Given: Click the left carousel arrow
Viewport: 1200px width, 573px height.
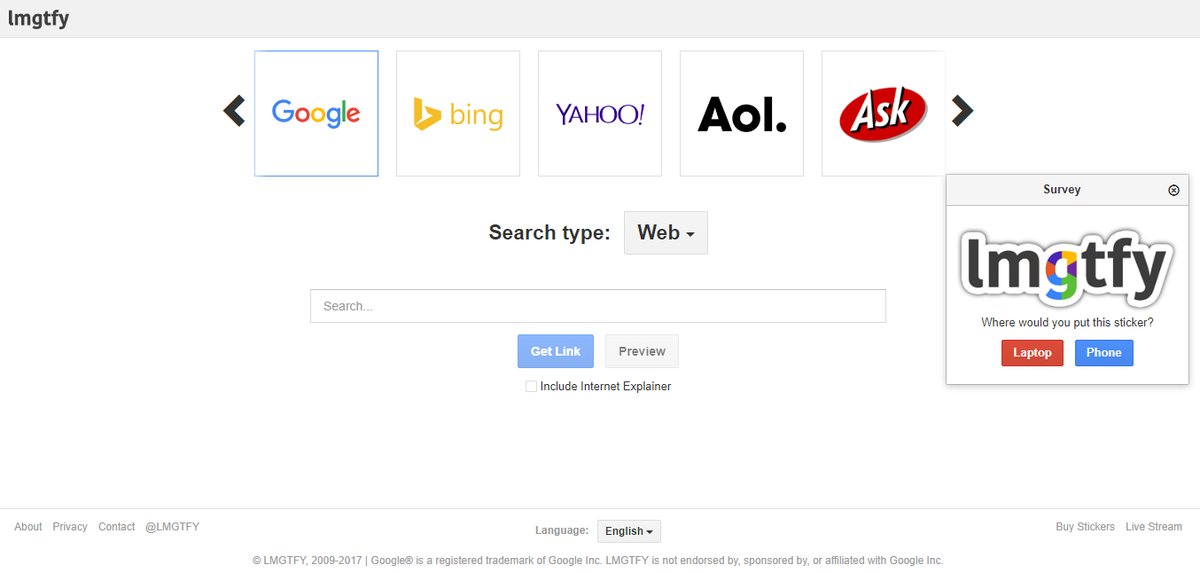Looking at the screenshot, I should (234, 111).
